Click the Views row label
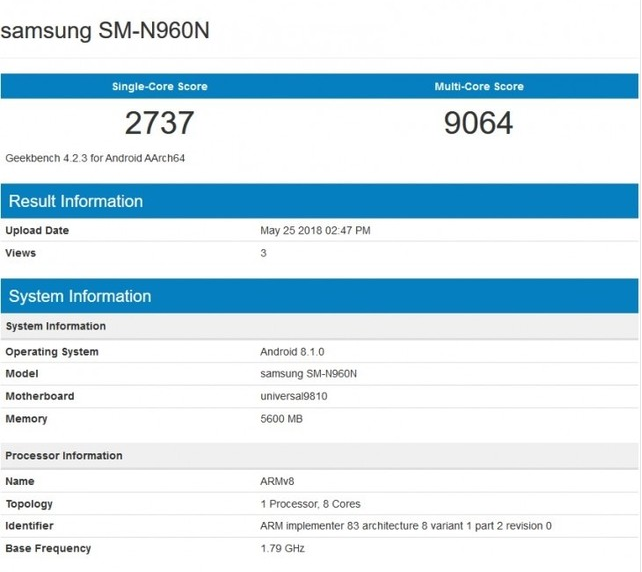This screenshot has width=642, height=572. pos(21,253)
